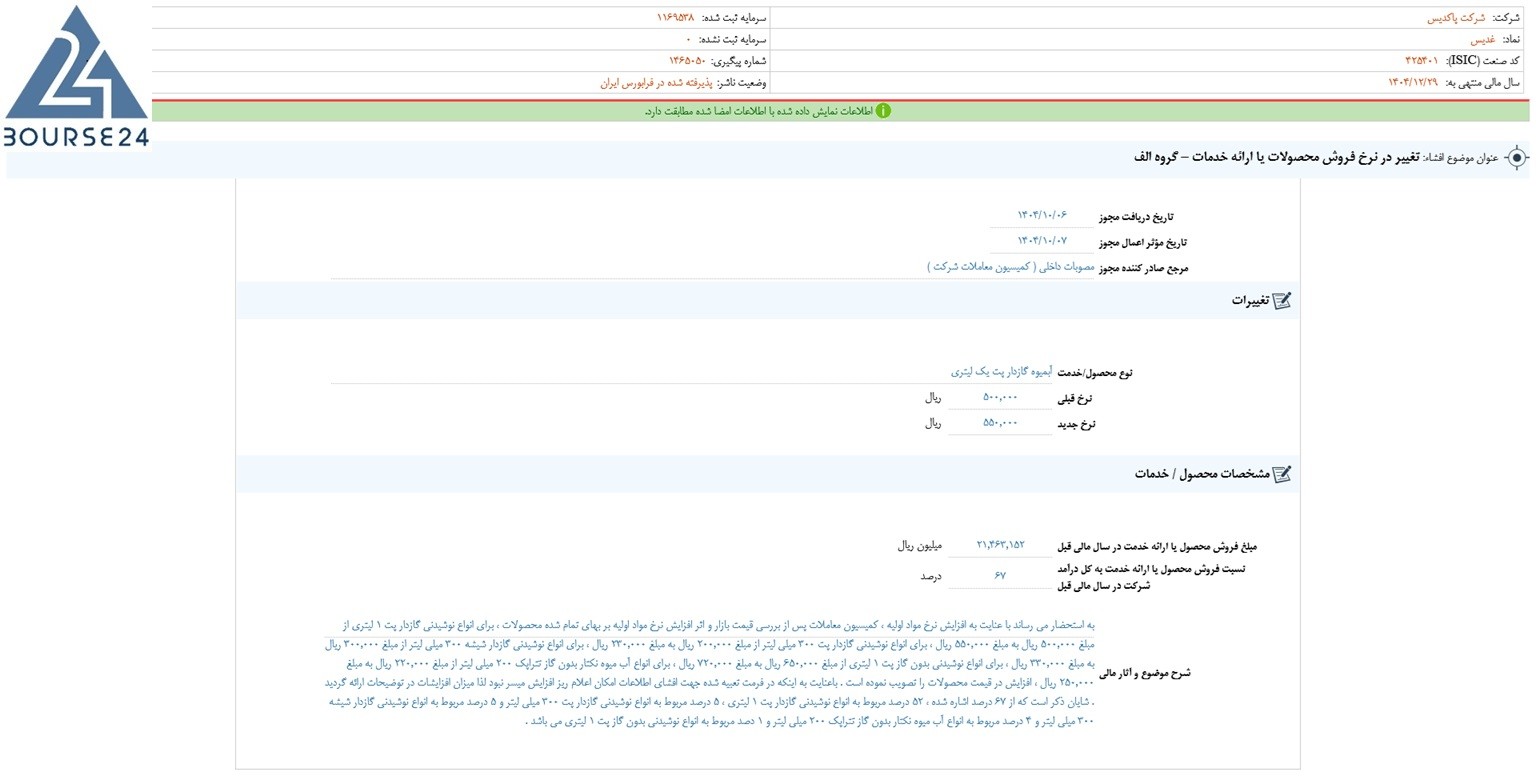This screenshot has width=1536, height=776.
Task: Click the ticker symbol غدیس
Action: (x=1483, y=39)
